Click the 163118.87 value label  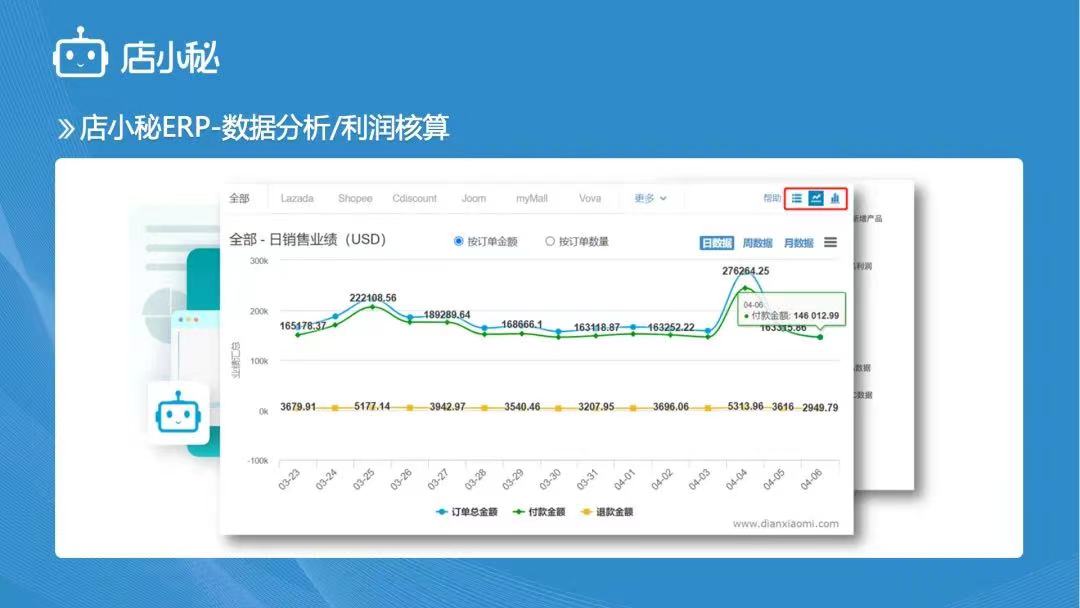(x=596, y=327)
